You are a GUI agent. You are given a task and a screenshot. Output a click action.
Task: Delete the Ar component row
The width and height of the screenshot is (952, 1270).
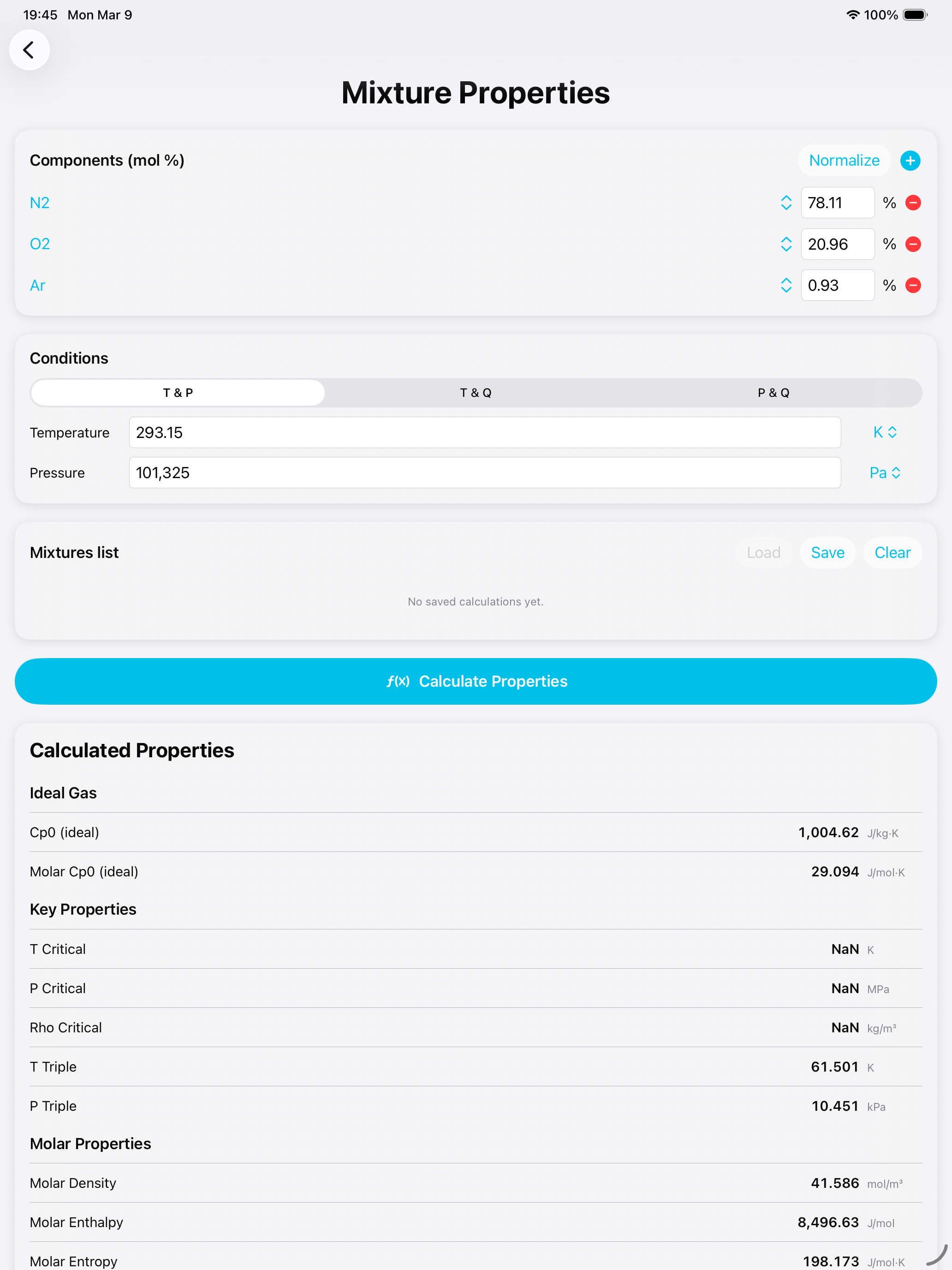coord(913,285)
